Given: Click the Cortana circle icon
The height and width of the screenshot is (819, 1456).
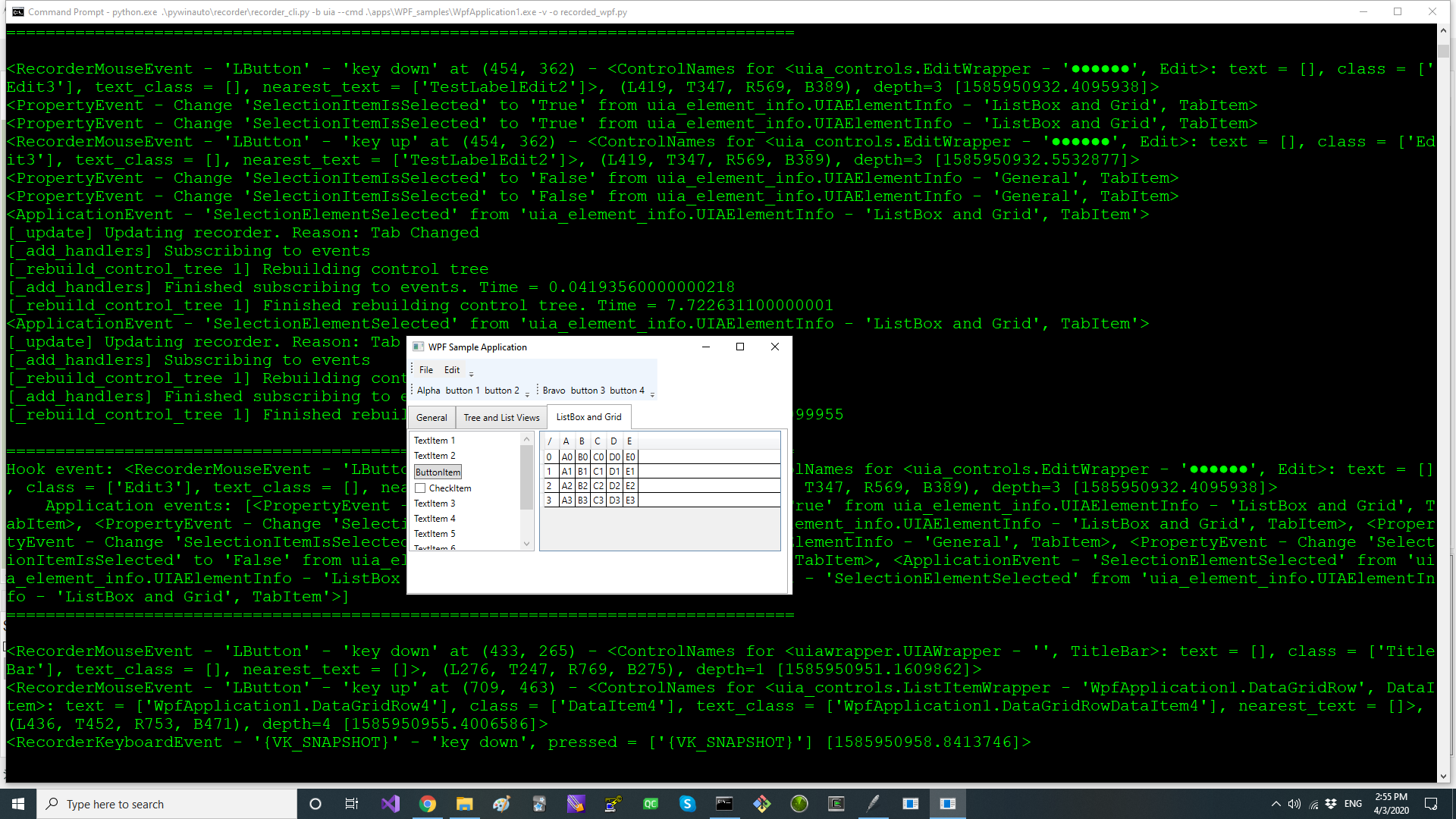Looking at the screenshot, I should click(315, 804).
